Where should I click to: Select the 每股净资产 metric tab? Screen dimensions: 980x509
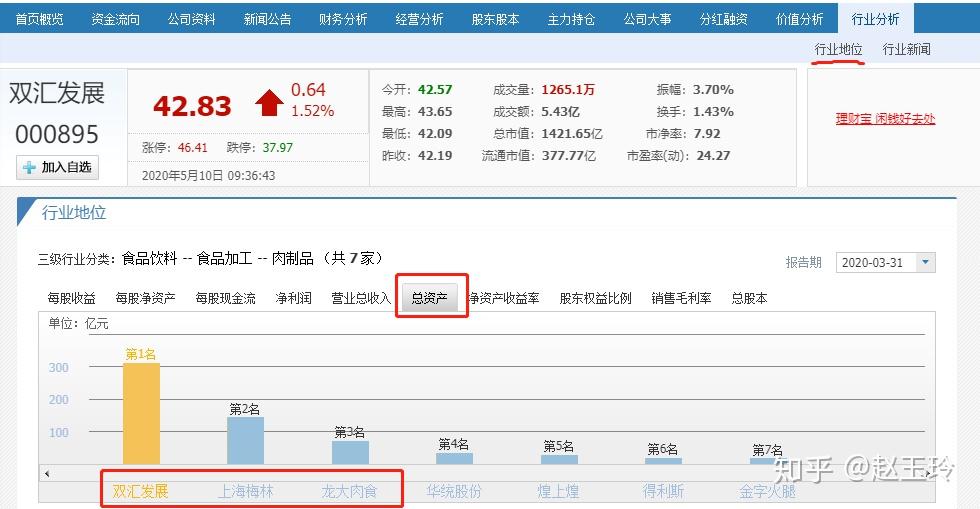click(x=146, y=298)
